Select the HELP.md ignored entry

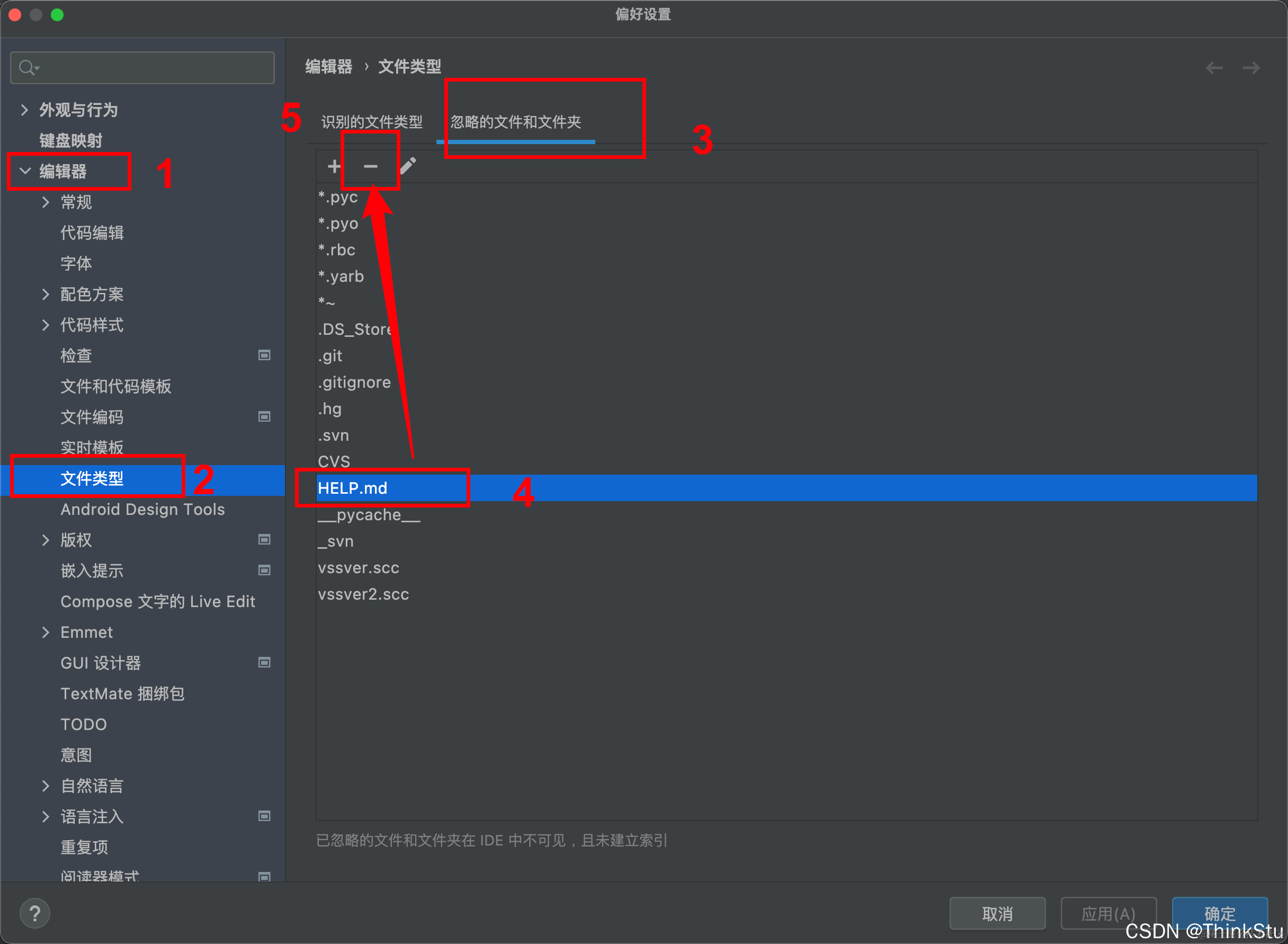pos(352,488)
